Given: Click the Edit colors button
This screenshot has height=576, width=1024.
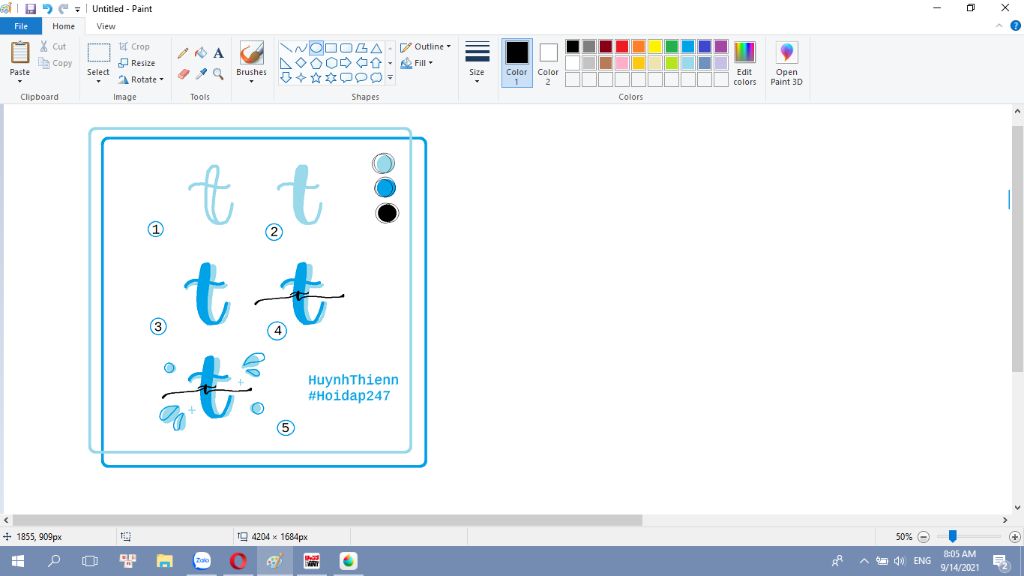Looking at the screenshot, I should pos(744,63).
